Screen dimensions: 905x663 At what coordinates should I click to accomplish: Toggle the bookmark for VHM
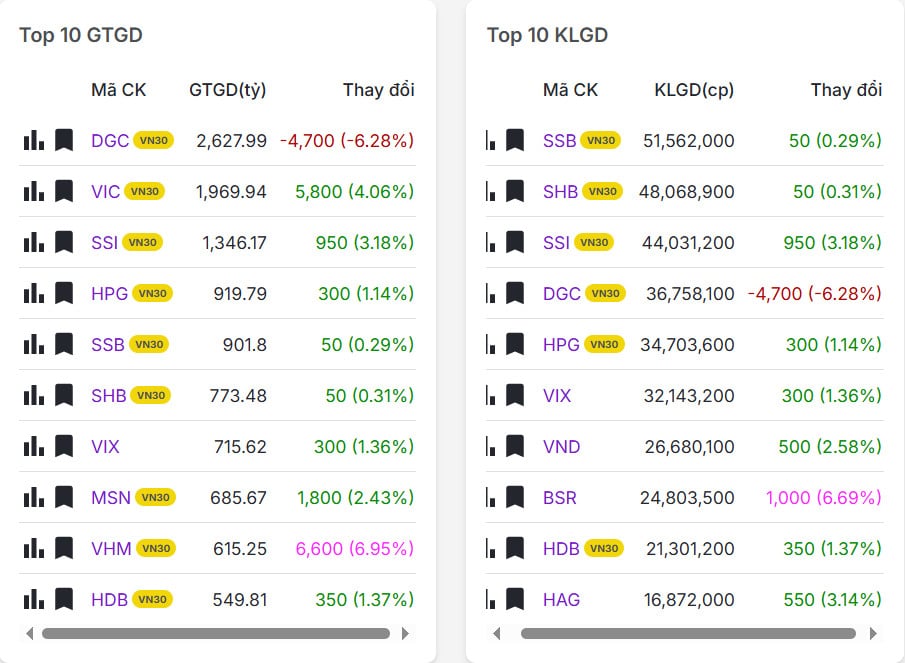65,548
